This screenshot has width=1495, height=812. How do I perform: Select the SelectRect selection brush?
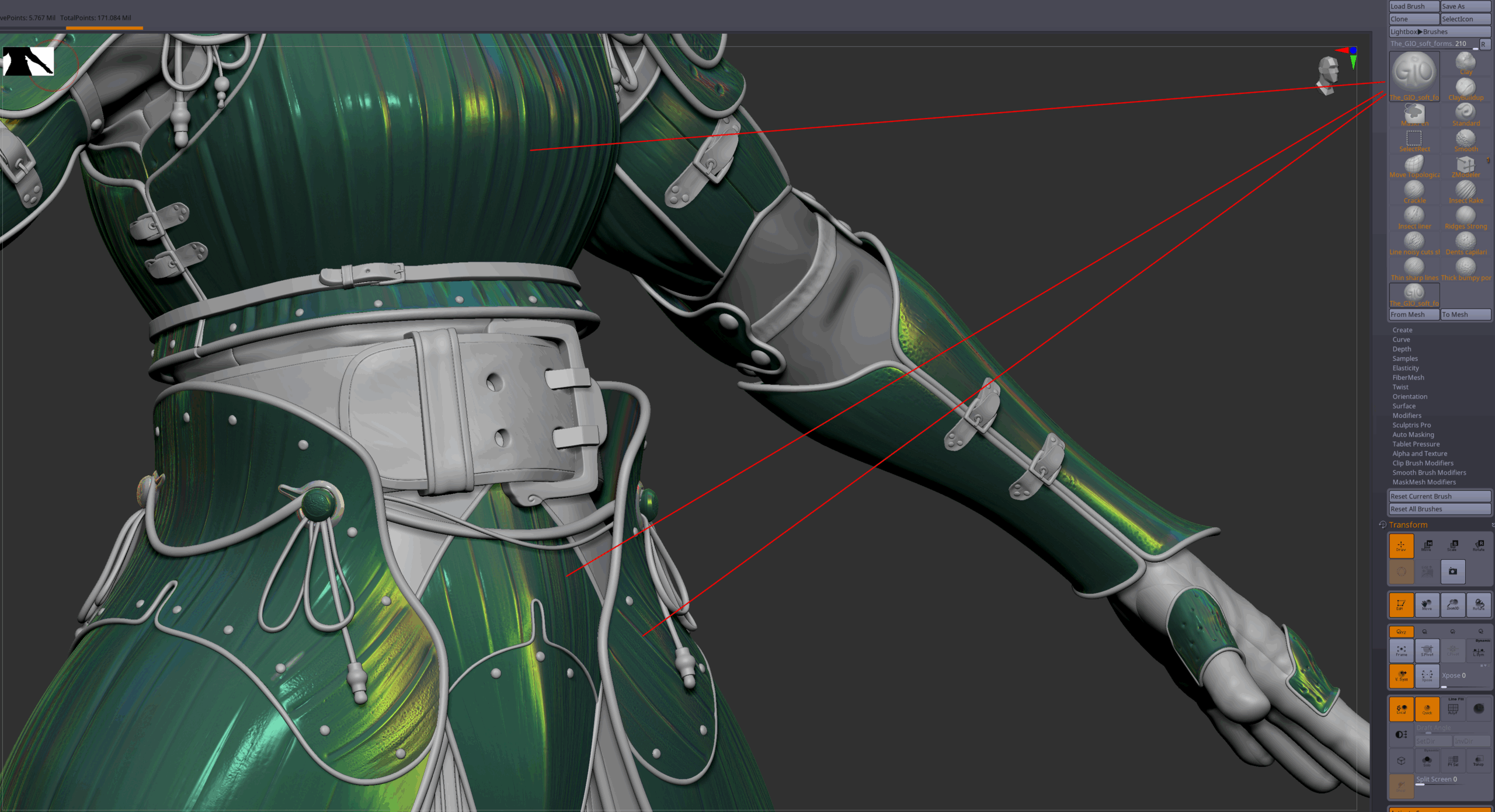[1414, 140]
